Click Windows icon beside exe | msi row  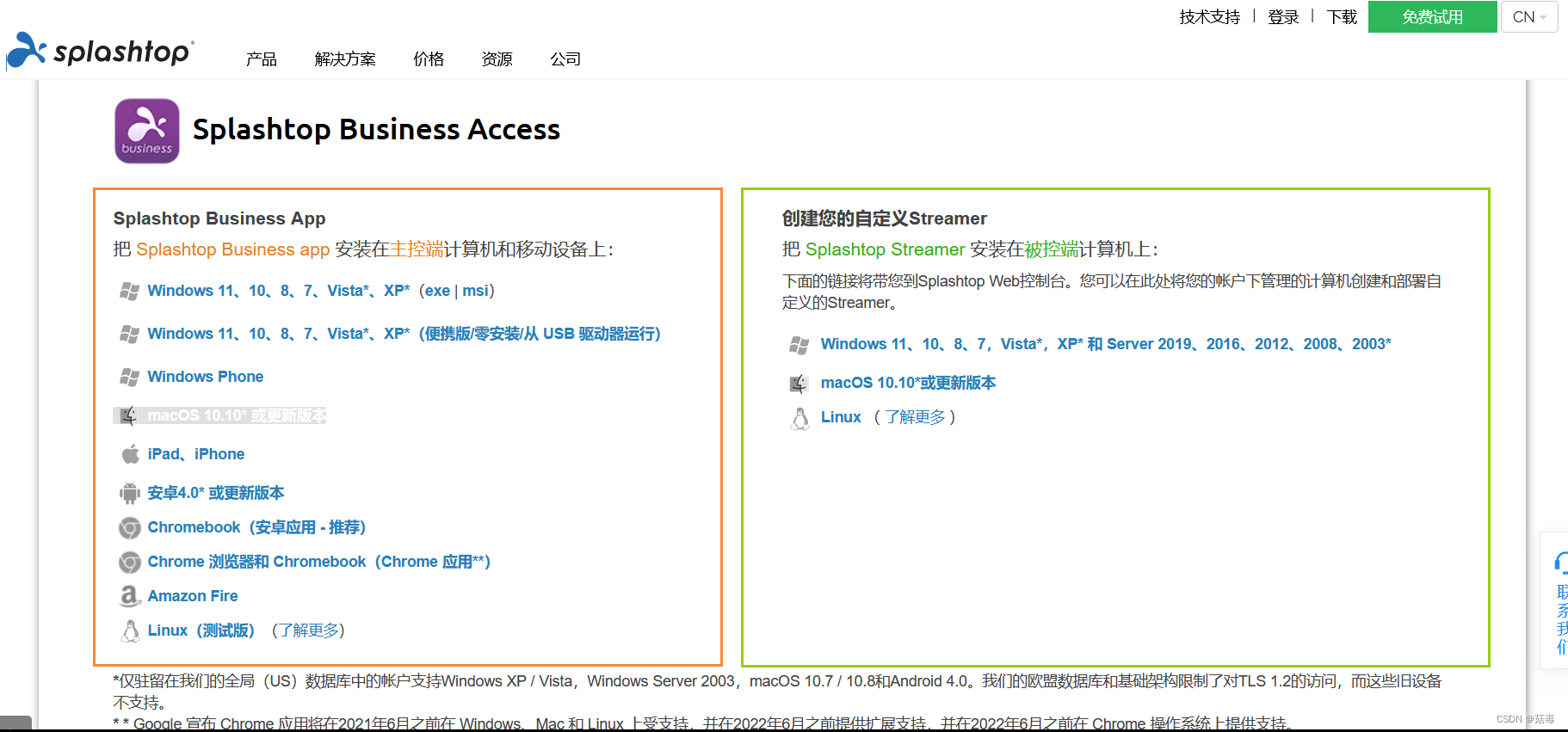pos(130,291)
